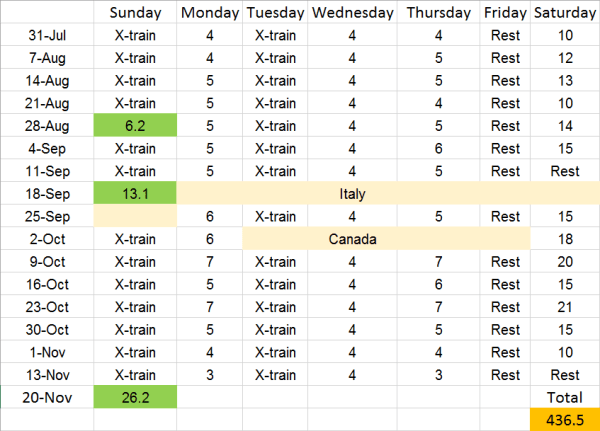Click Saturday's 18 cell in 2-Oct row

[x=566, y=239]
